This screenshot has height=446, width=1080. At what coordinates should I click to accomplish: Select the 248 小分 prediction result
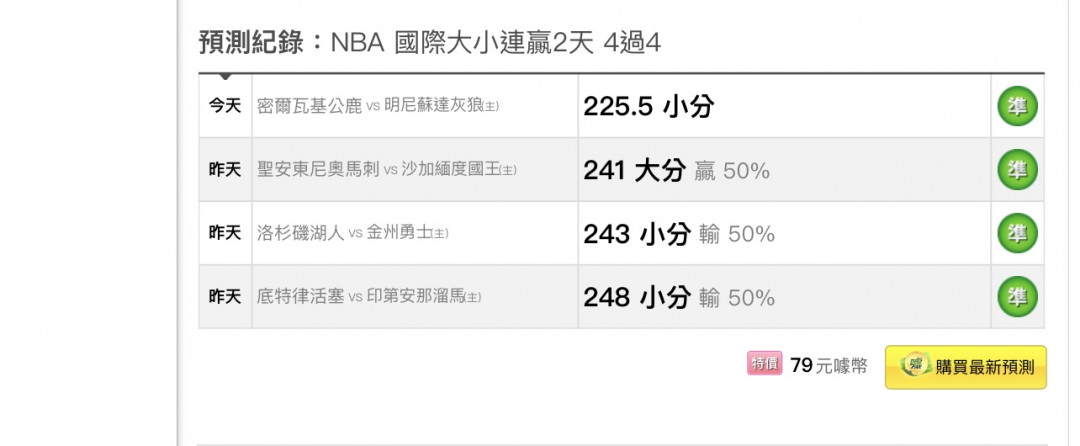(678, 297)
